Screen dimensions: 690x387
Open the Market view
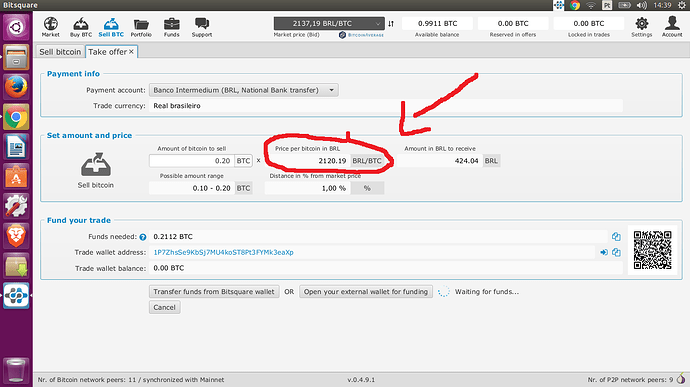pos(51,27)
